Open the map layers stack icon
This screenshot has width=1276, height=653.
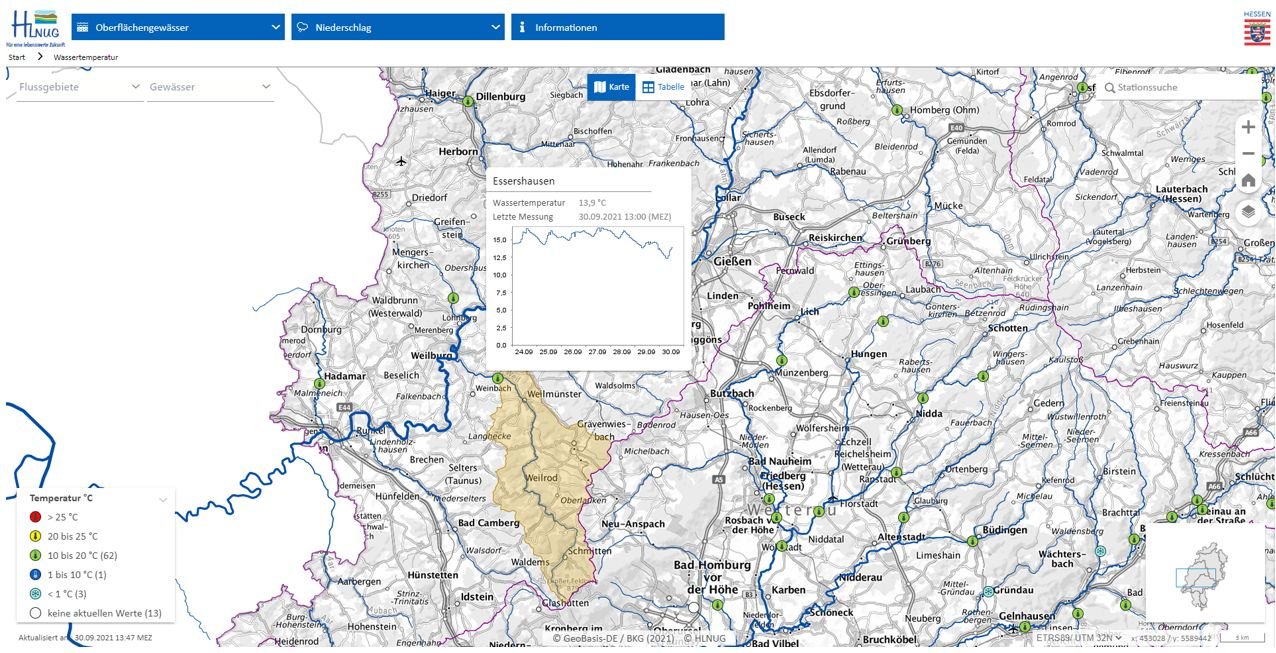(x=1248, y=211)
